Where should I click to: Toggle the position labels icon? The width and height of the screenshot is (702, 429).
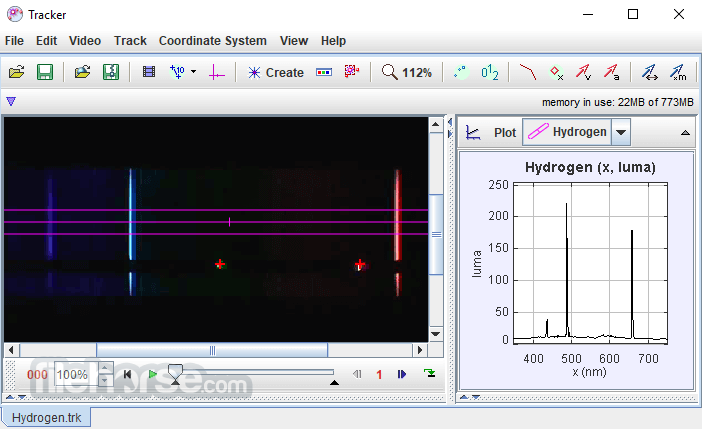coord(490,72)
